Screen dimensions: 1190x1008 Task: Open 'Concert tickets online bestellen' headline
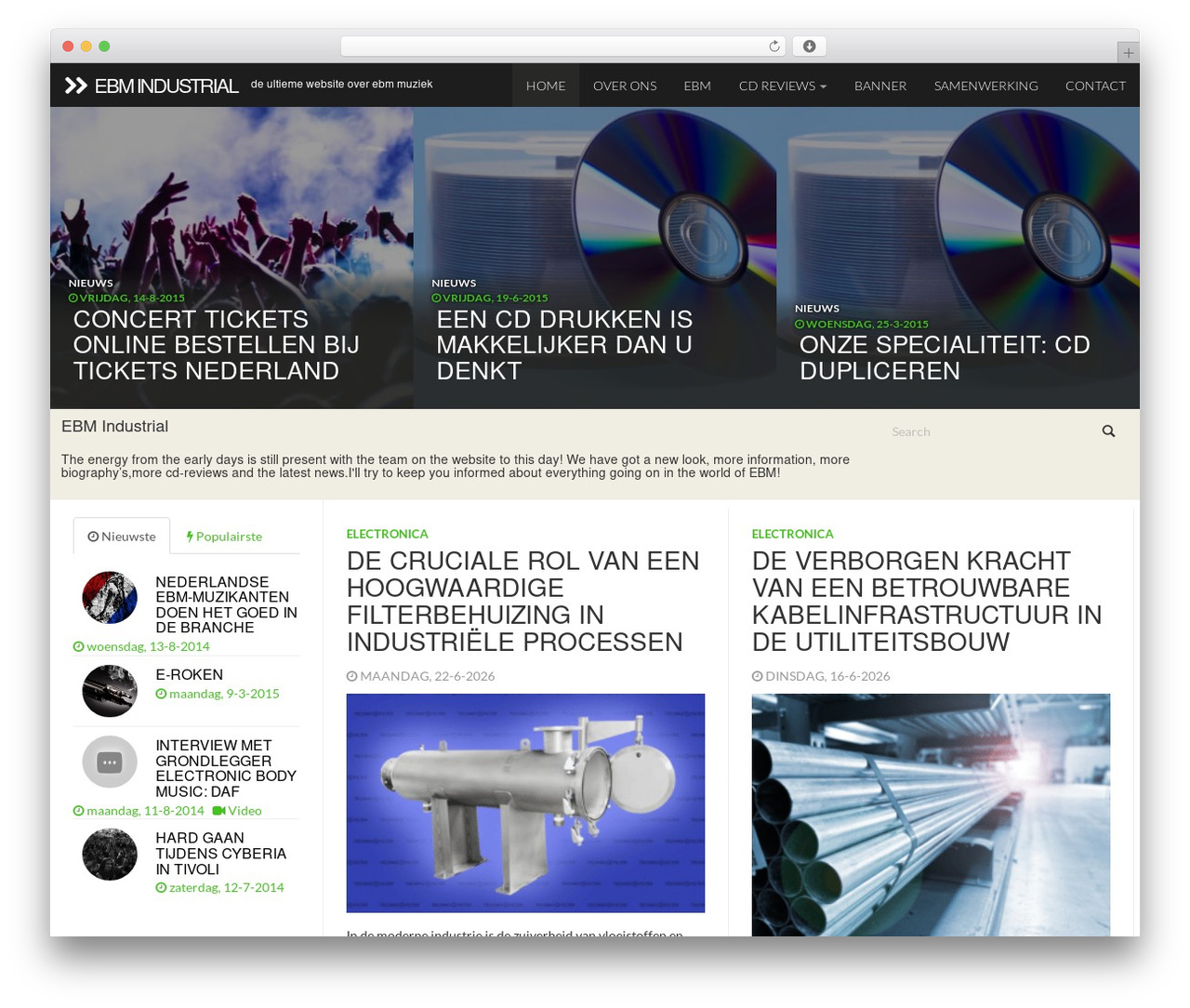(x=217, y=345)
